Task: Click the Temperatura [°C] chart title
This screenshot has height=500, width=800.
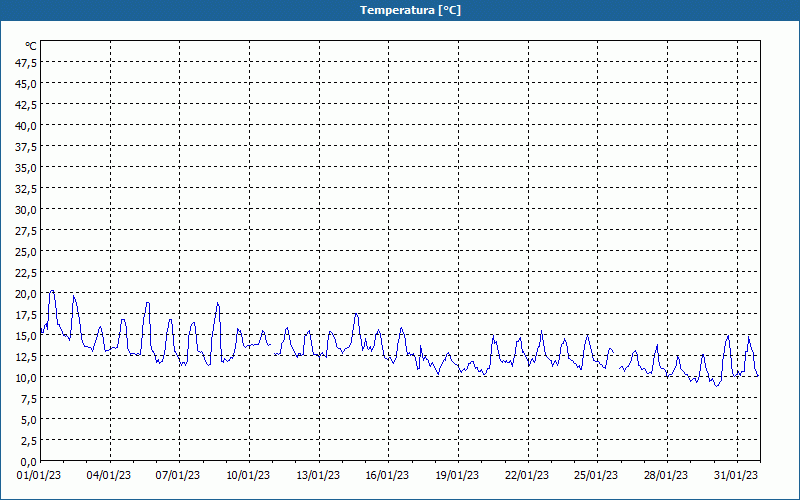Action: (410, 10)
